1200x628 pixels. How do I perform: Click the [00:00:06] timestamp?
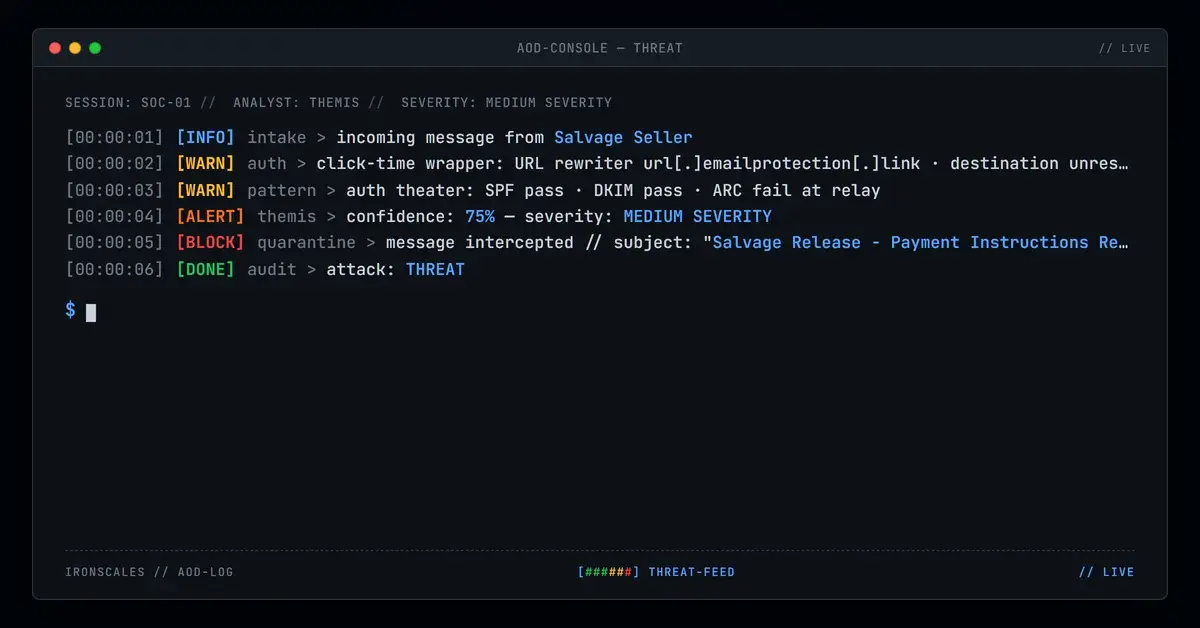[x=114, y=269]
